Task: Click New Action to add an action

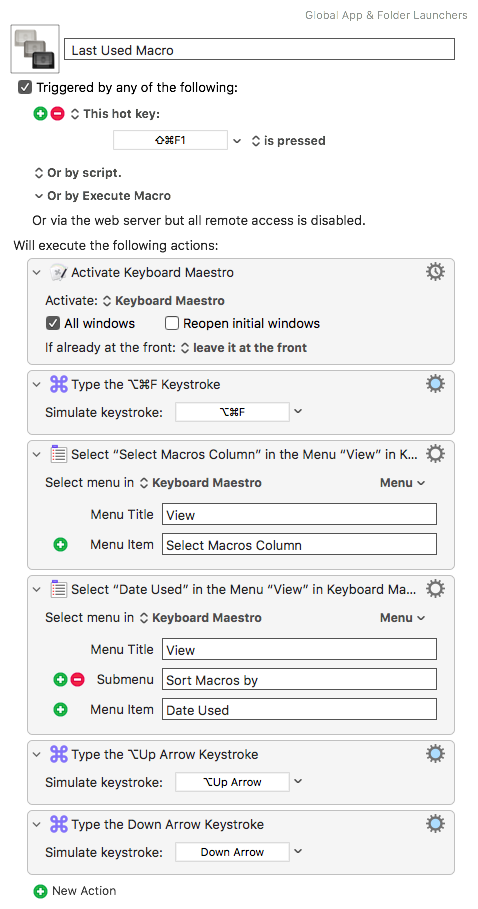Action: 75,890
